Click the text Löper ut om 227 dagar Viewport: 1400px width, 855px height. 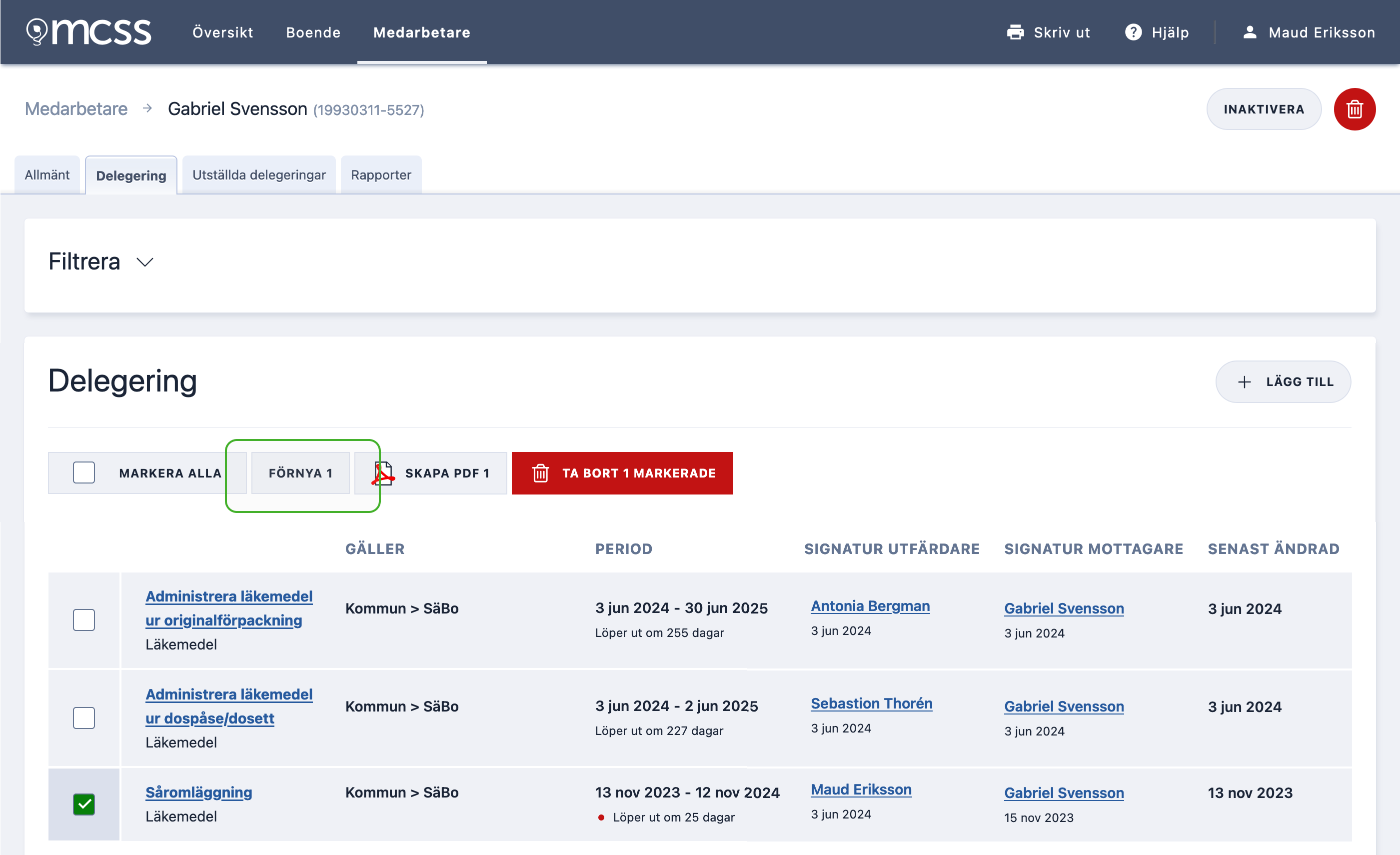pos(659,730)
